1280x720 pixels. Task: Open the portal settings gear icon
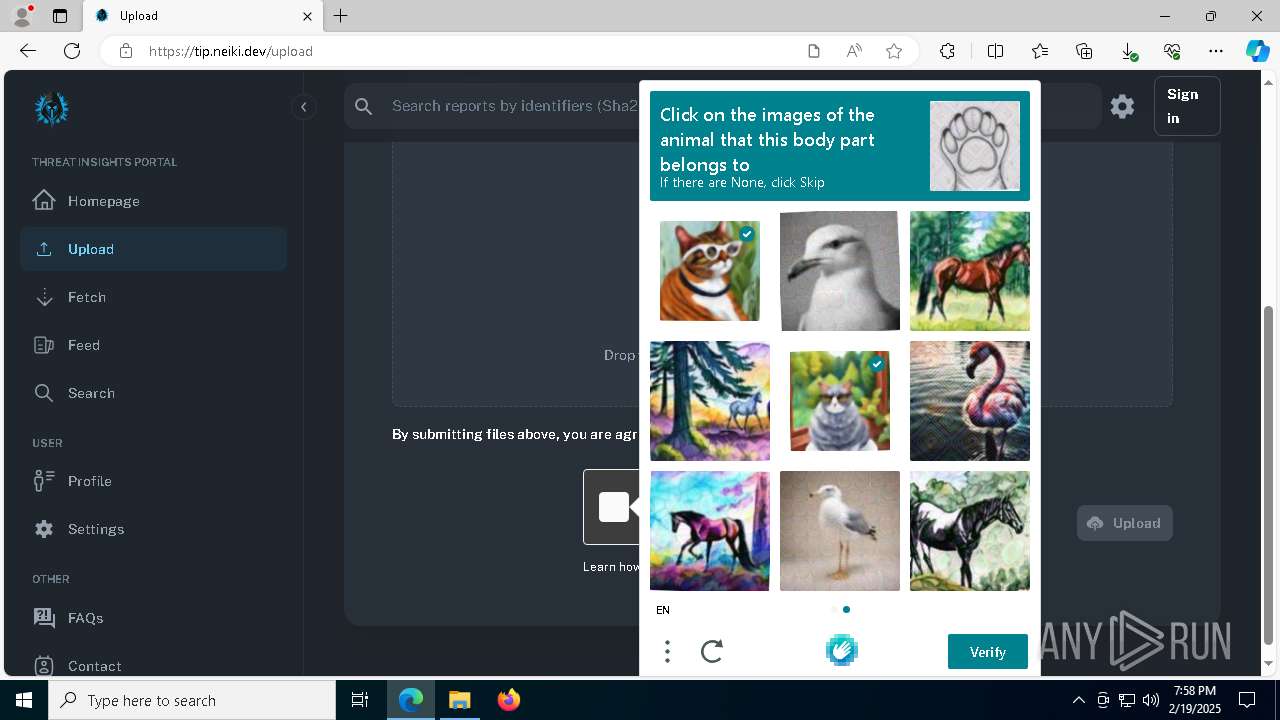point(1122,106)
